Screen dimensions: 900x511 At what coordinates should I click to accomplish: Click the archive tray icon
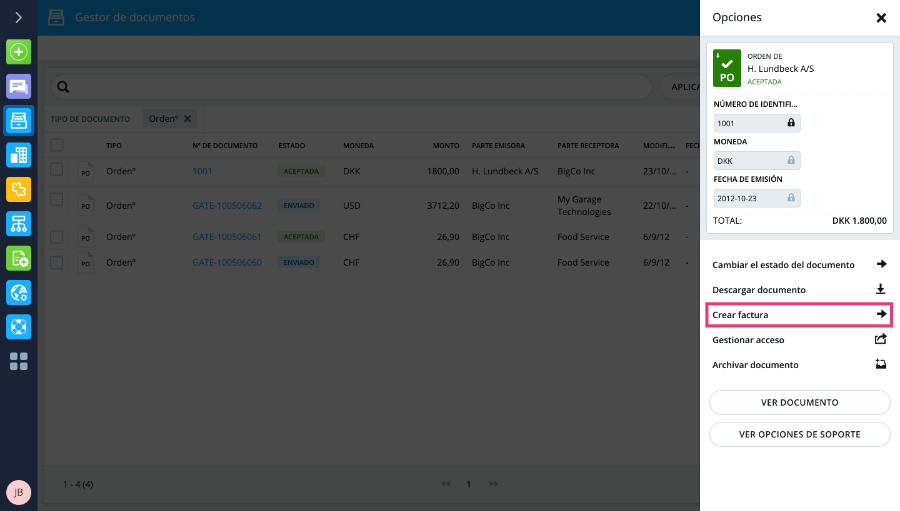[880, 364]
